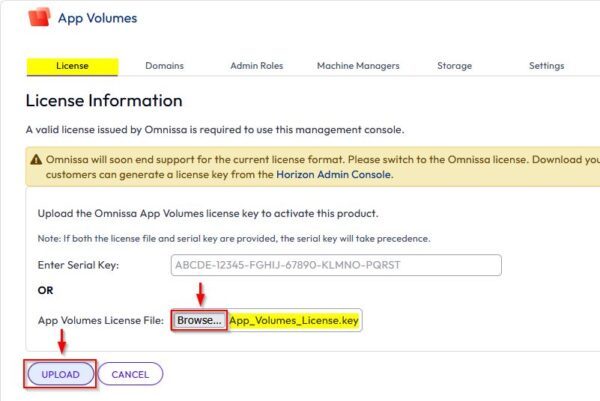Go to the Admin Roles tab
The height and width of the screenshot is (401, 600).
tap(257, 66)
